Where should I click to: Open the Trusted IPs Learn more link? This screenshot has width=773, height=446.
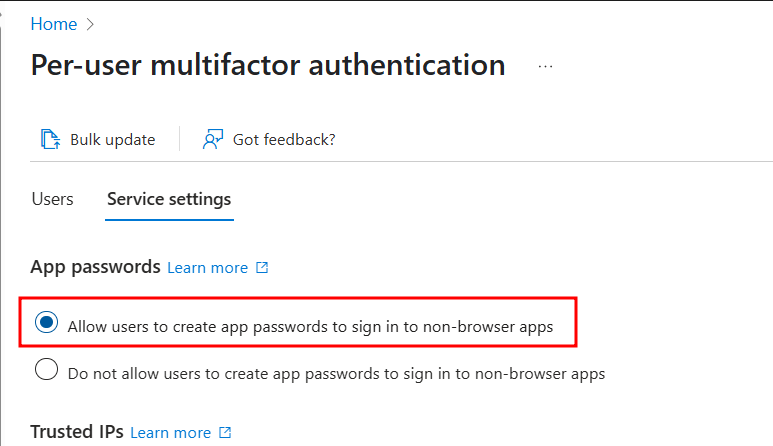click(x=170, y=433)
